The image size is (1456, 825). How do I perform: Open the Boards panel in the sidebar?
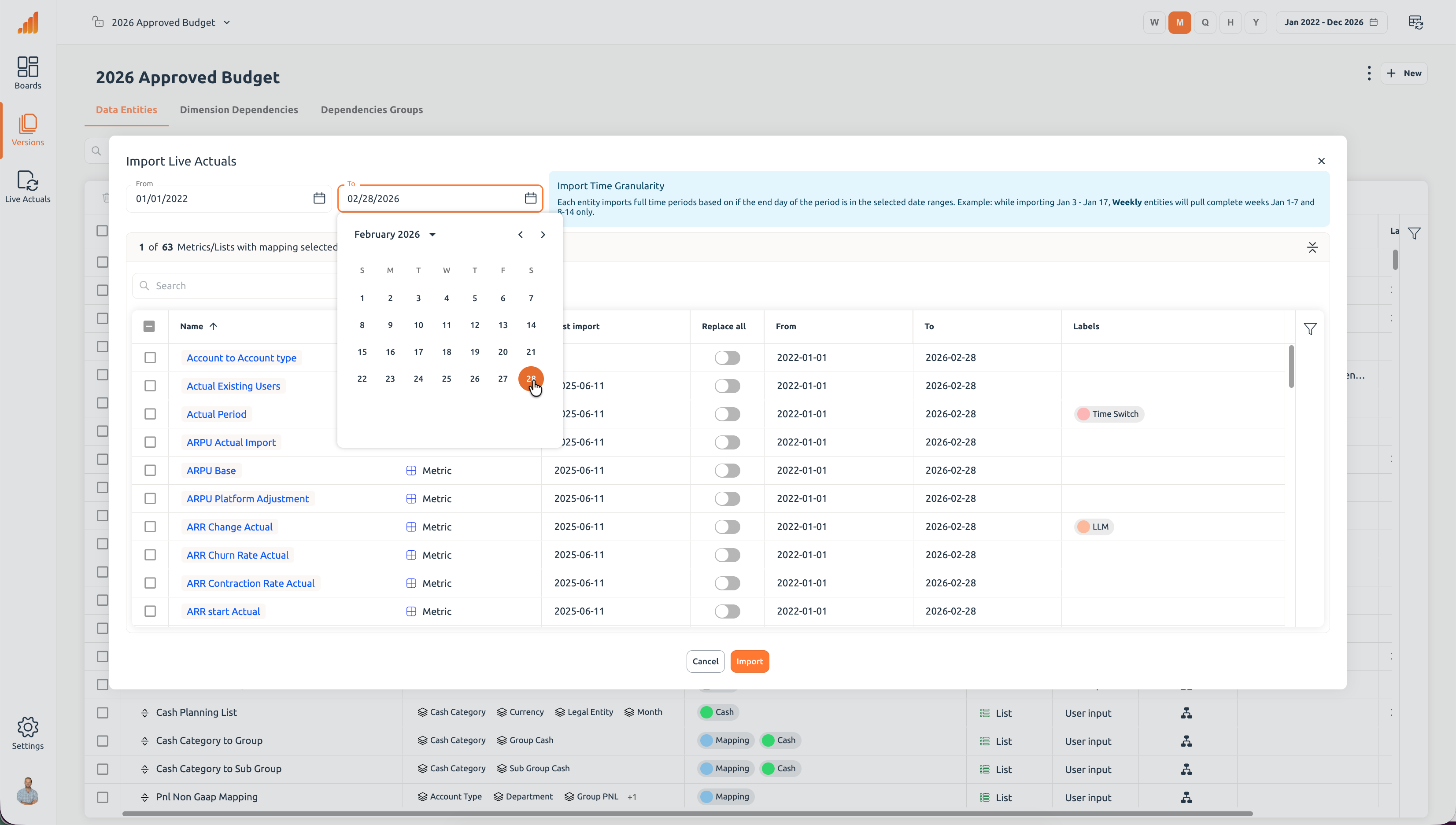[x=28, y=73]
